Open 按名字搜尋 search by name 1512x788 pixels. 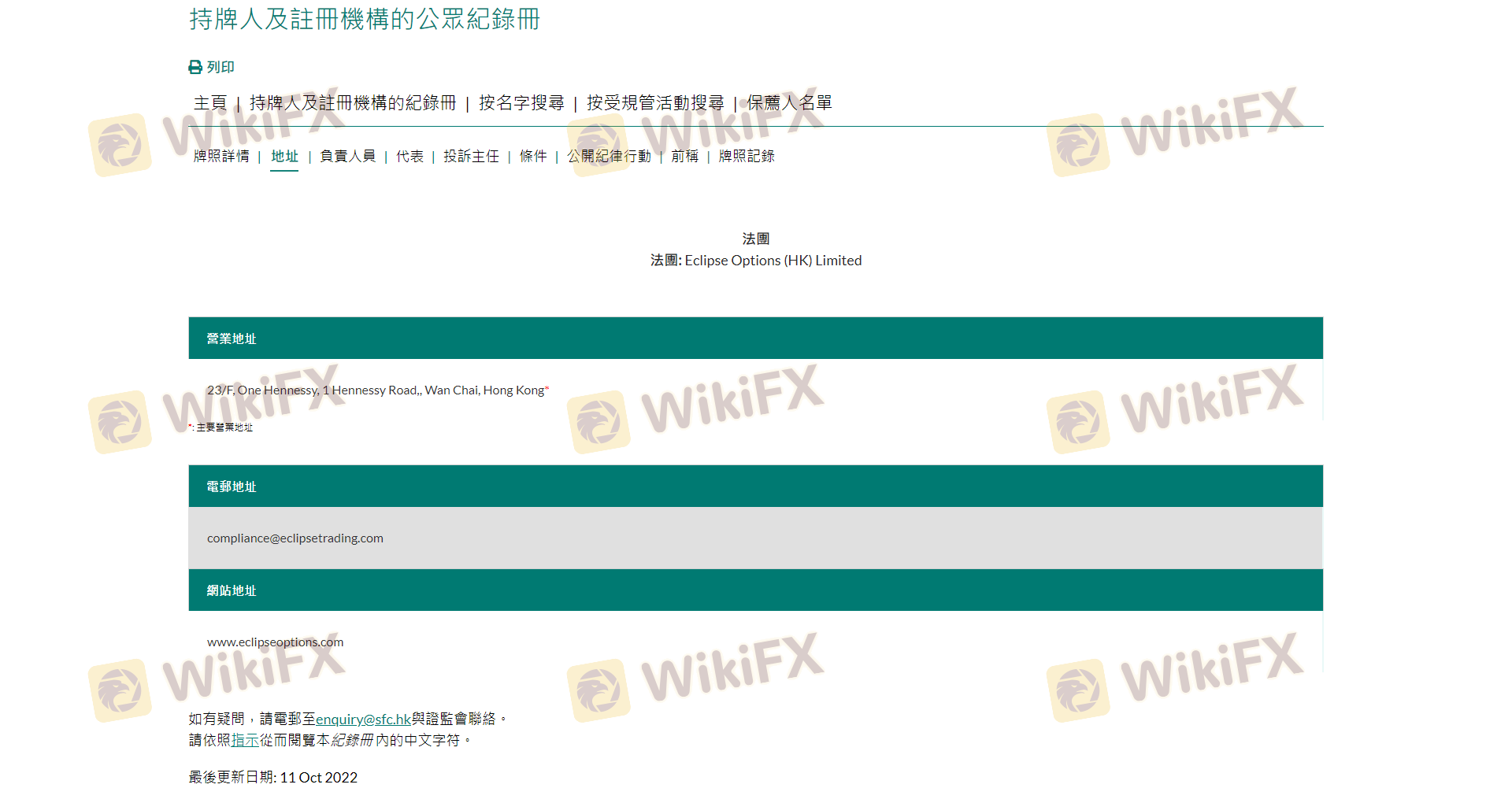coord(521,103)
